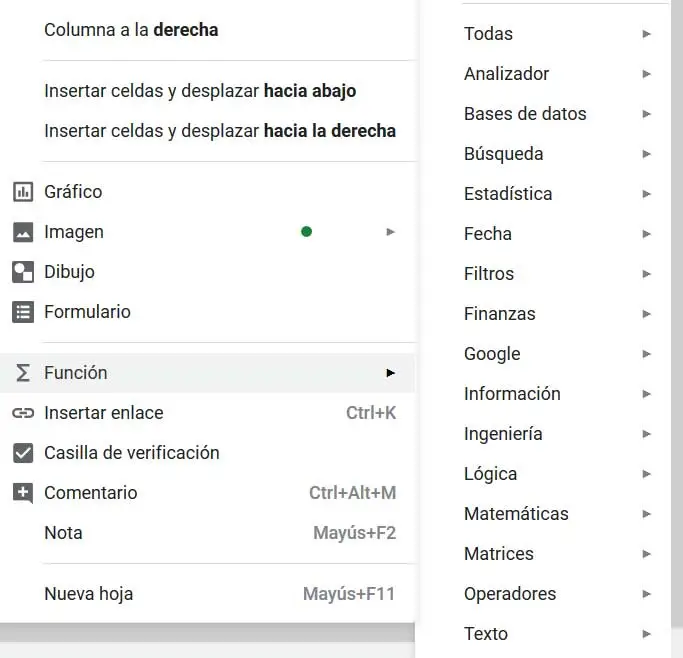The image size is (683, 658).
Task: Open the Fecha function category
Action: pos(488,234)
